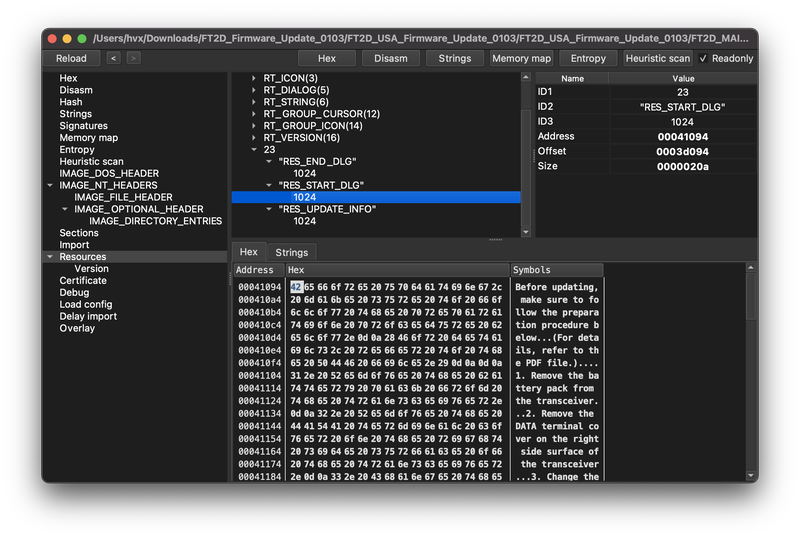Click the Heuristic scan toolbar button
Viewport: 800px width, 538px height.
pos(657,58)
